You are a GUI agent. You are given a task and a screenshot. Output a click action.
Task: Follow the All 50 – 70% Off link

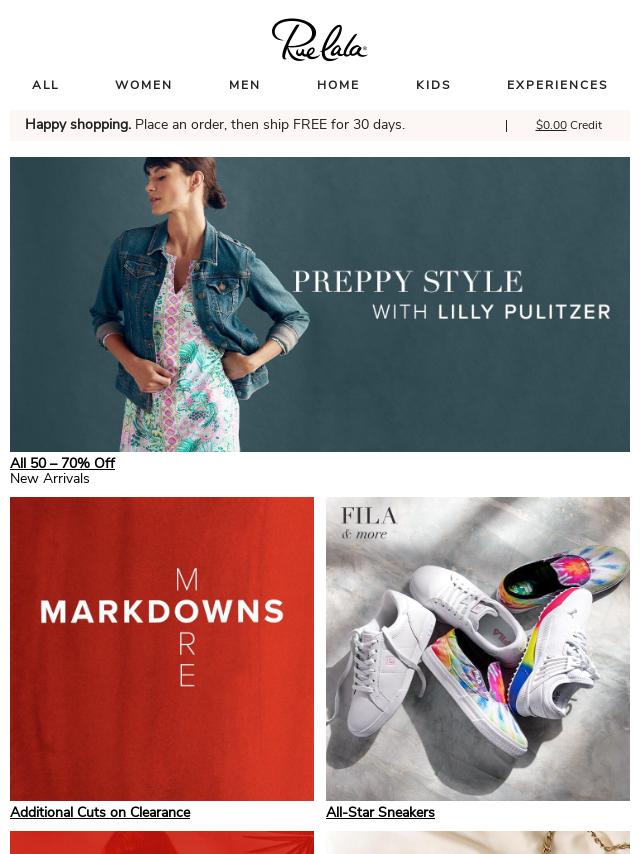pos(63,463)
